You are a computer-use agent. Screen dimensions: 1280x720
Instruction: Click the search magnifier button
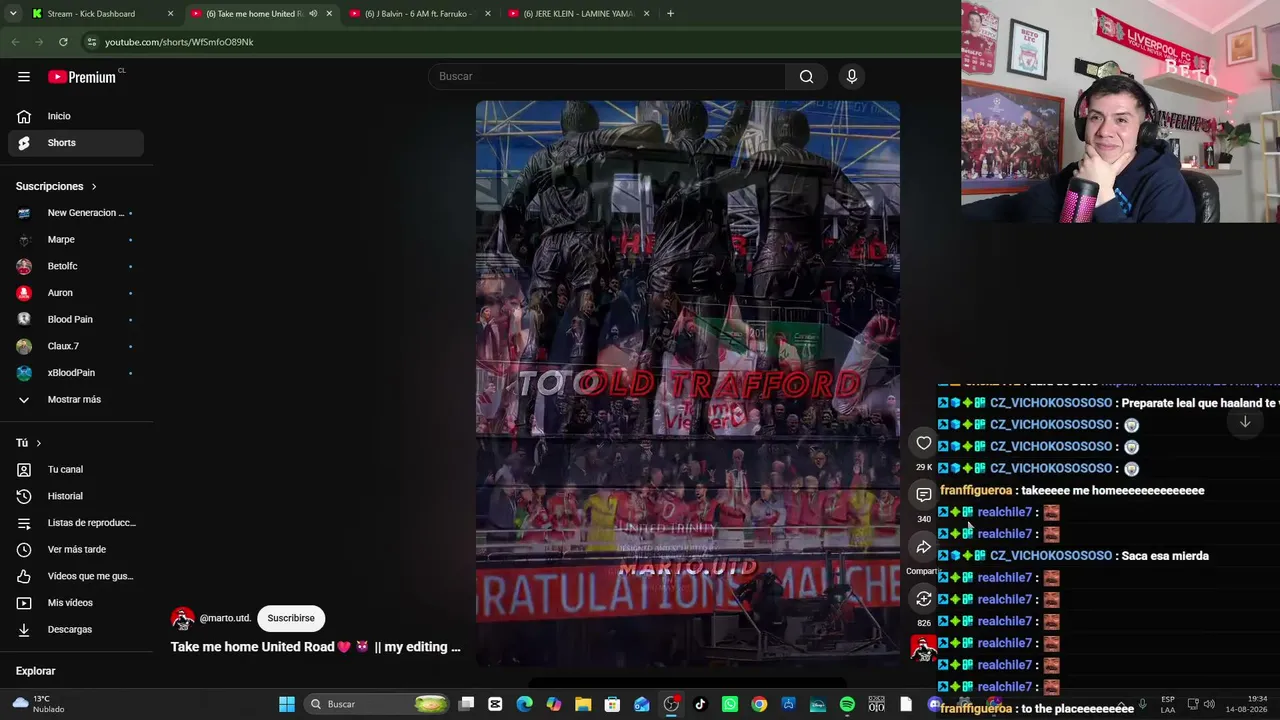[x=806, y=76]
